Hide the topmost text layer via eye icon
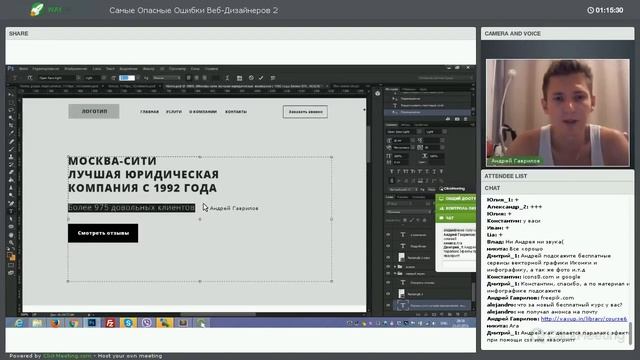The width and height of the screenshot is (640, 360). pos(388,235)
